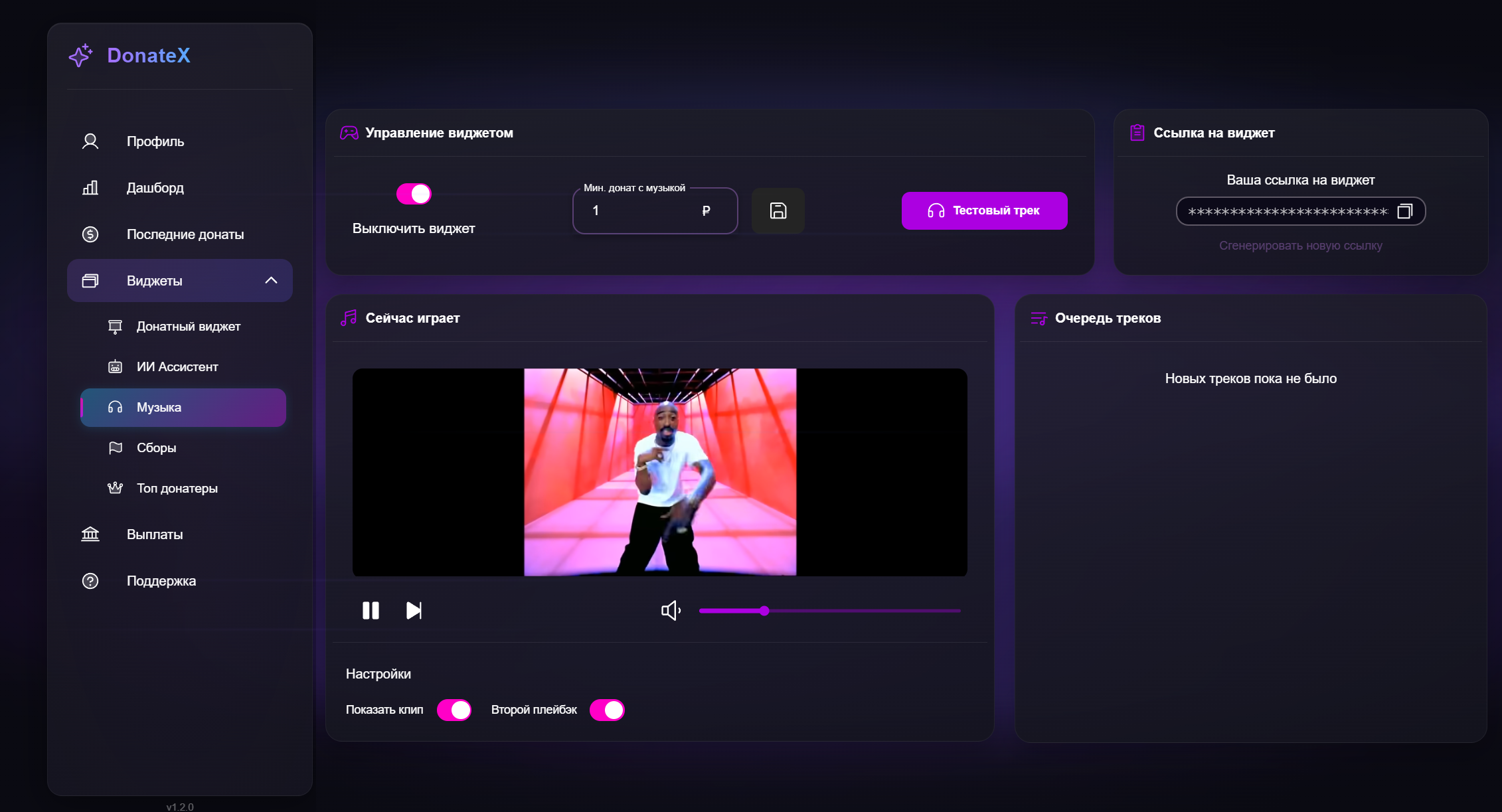Toggle the Второй плейбэк switch
Image resolution: width=1502 pixels, height=812 pixels.
click(x=607, y=710)
